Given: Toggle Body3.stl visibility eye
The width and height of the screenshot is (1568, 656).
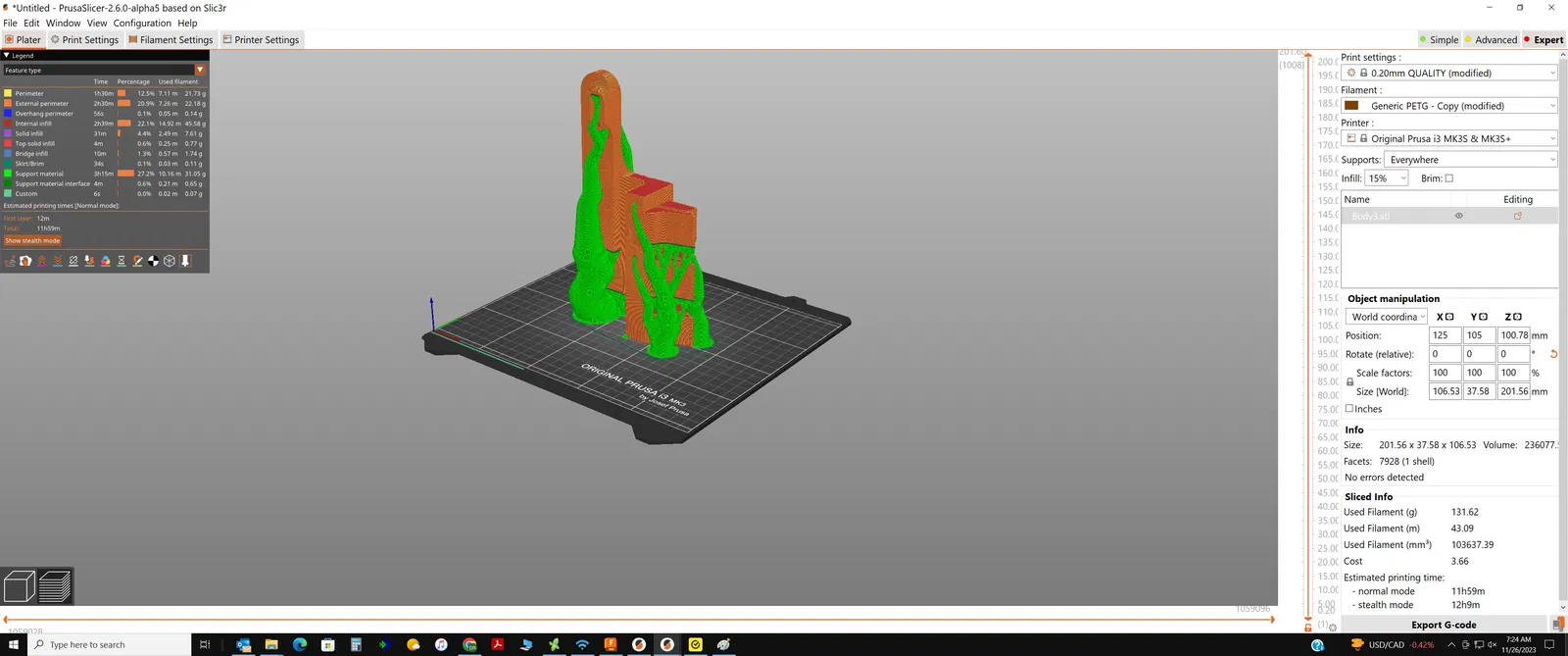Looking at the screenshot, I should (x=1458, y=216).
